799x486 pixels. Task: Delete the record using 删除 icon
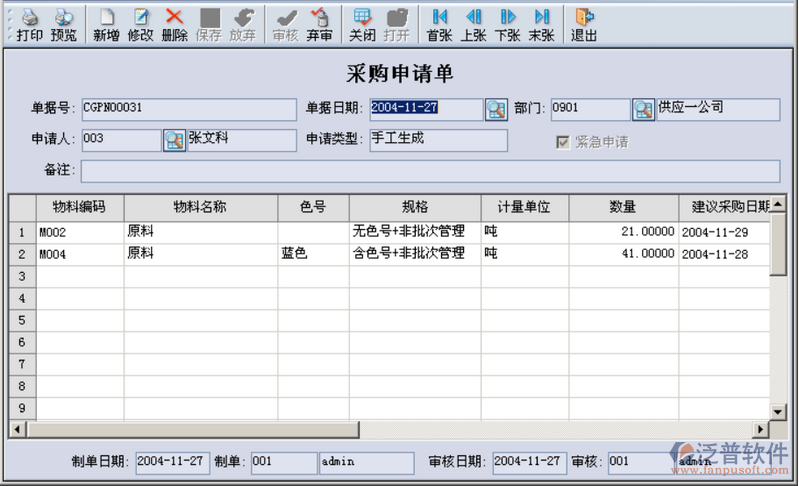(x=174, y=18)
